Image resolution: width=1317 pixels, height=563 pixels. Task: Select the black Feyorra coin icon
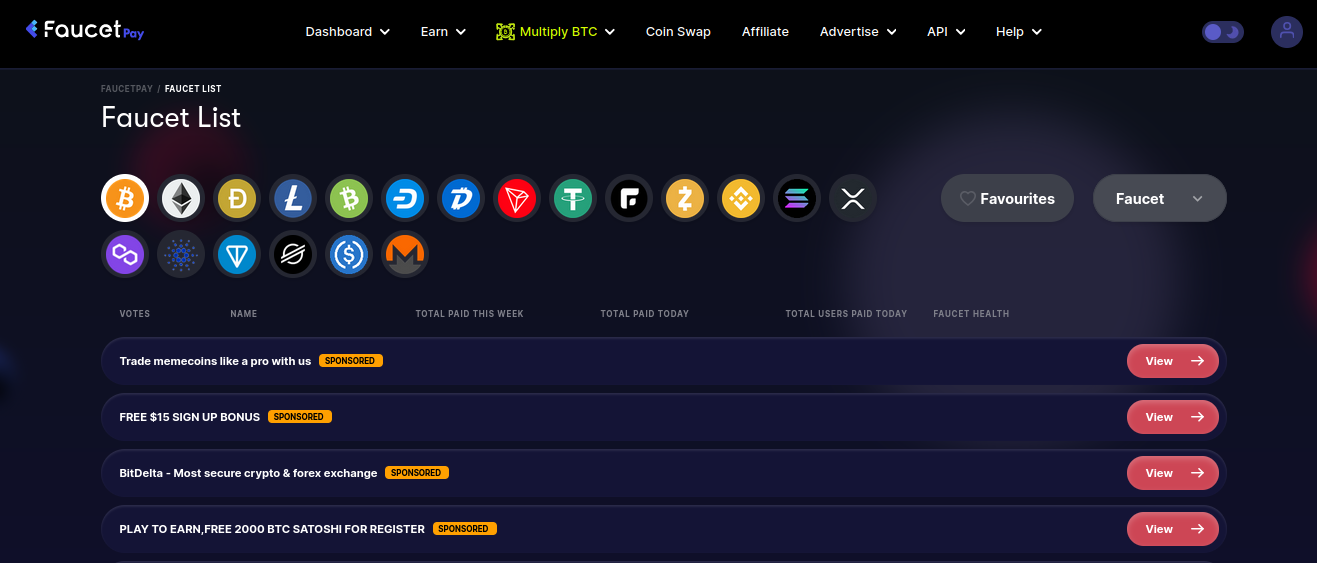coord(629,198)
